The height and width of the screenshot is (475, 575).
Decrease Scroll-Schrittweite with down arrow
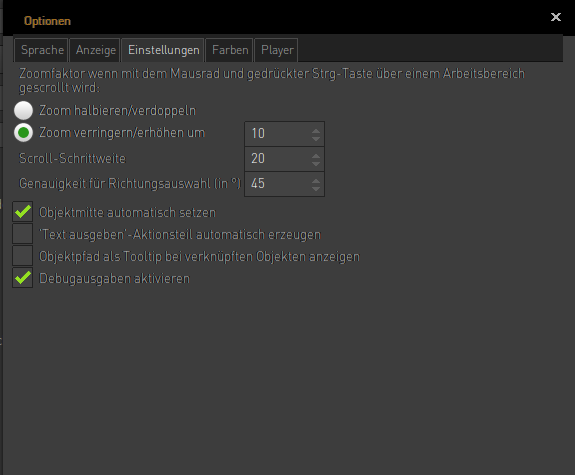316,164
